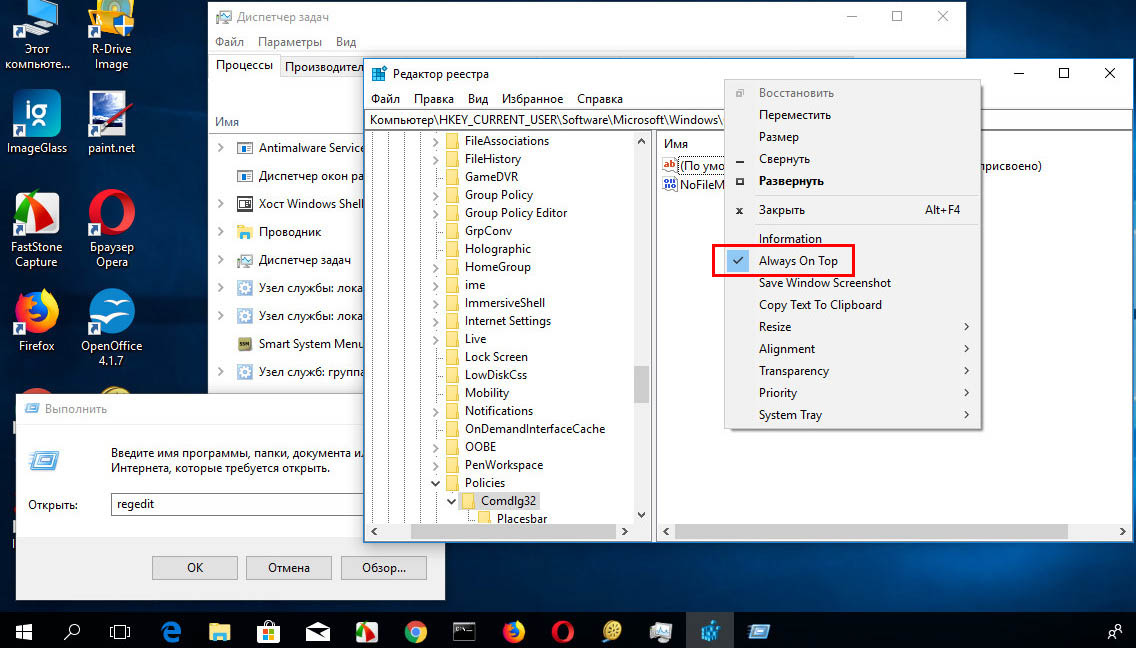
Task: Click registry address path bar
Action: (x=546, y=120)
